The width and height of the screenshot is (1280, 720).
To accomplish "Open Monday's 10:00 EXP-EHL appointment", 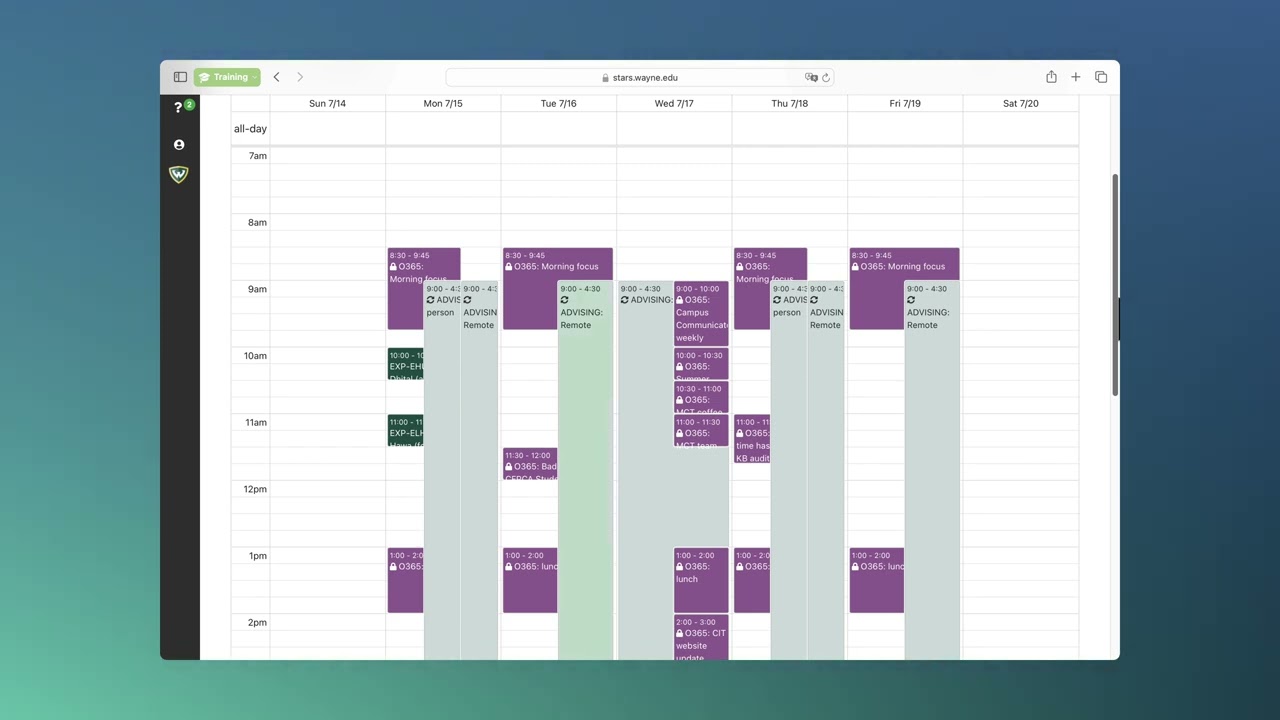I will click(x=405, y=364).
